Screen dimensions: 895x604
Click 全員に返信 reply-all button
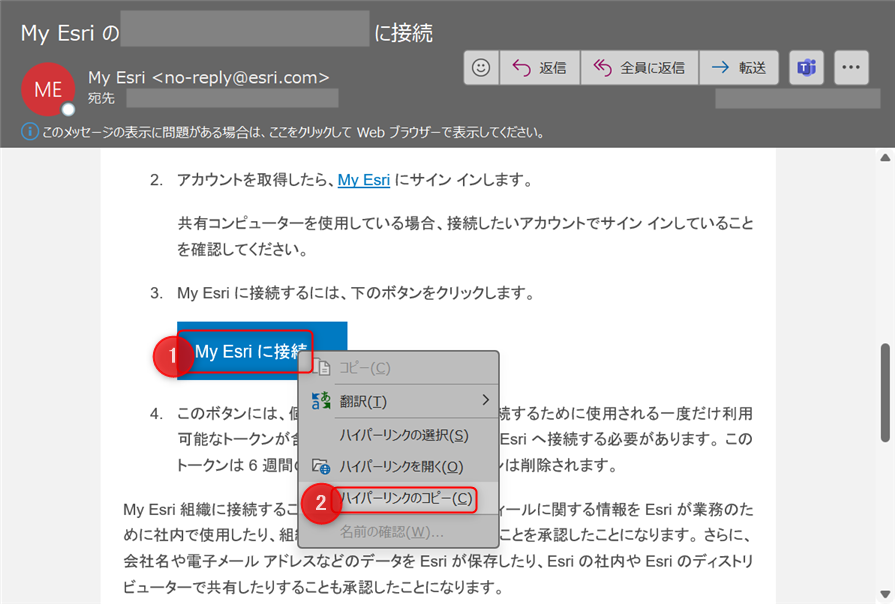click(x=640, y=68)
